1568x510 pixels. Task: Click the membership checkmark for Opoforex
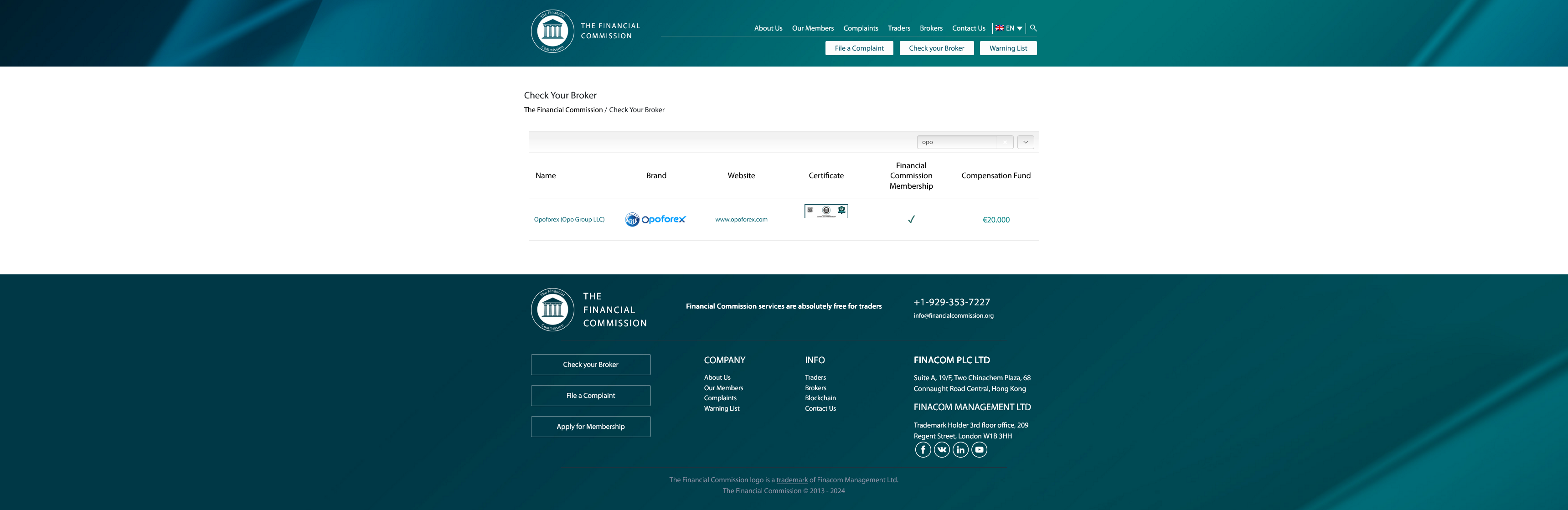coord(911,220)
